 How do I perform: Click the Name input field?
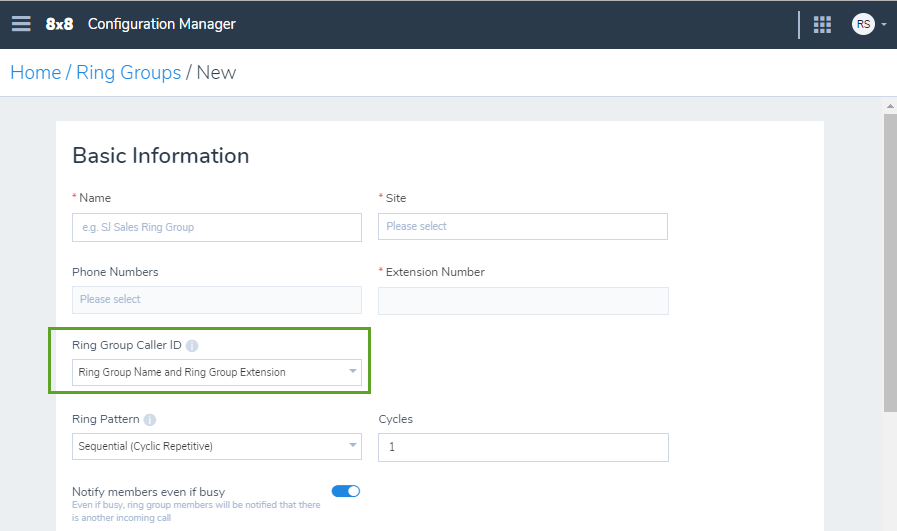point(217,227)
